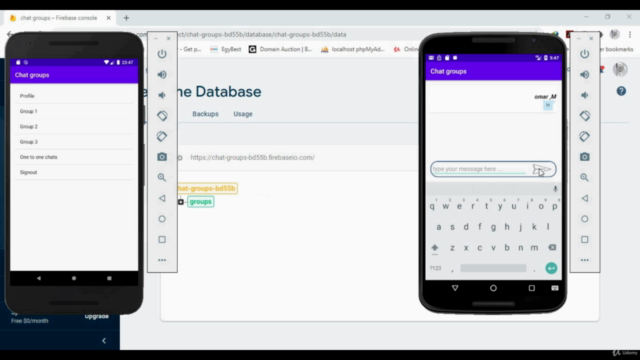This screenshot has height=360, width=640.
Task: Select groups node in database tree
Action: click(x=200, y=202)
